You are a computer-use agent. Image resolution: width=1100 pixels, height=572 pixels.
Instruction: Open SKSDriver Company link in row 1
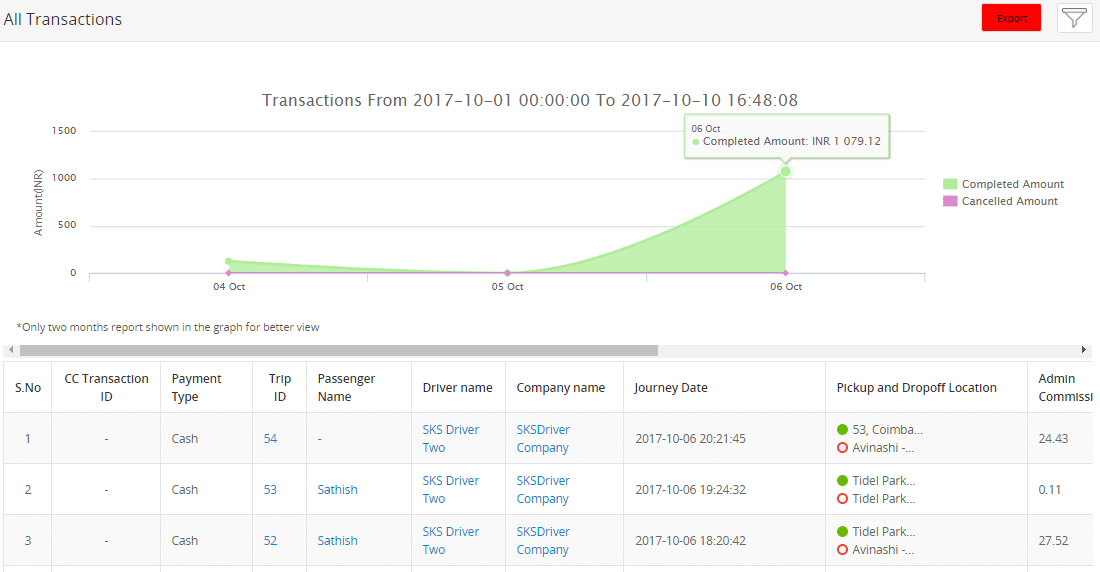tap(543, 439)
